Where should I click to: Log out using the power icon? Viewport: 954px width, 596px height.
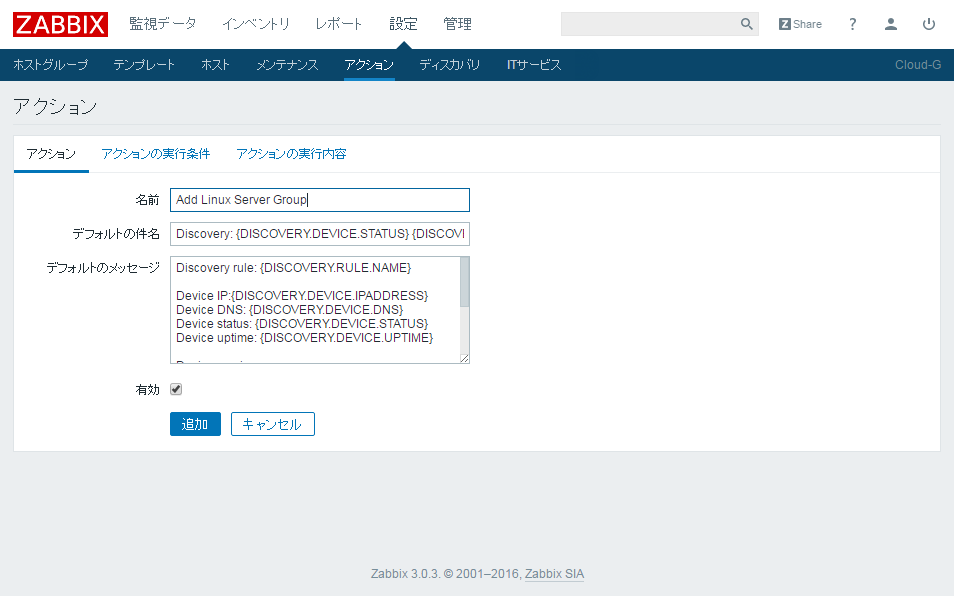pyautogui.click(x=929, y=23)
